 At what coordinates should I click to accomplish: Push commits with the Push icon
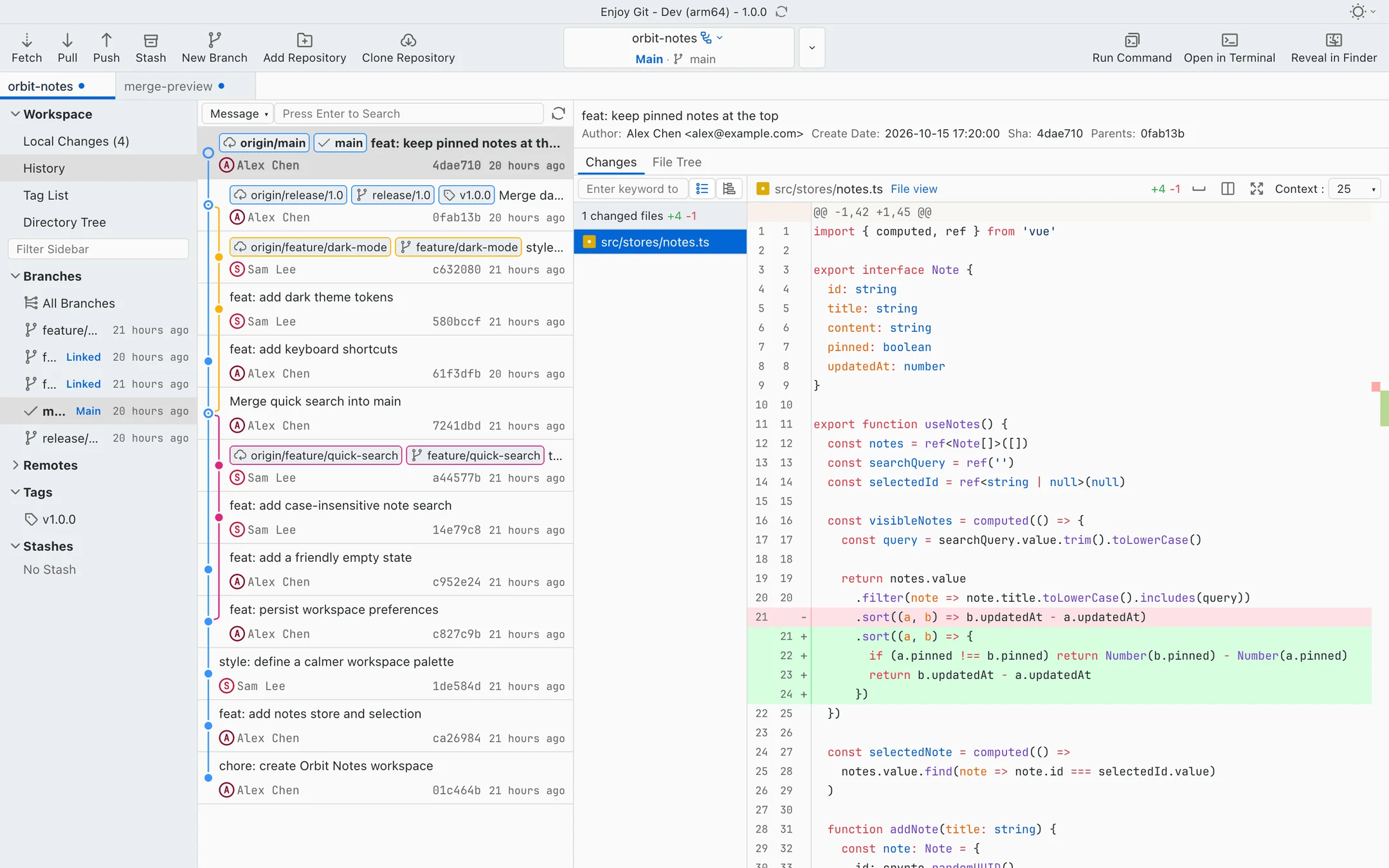click(x=106, y=48)
